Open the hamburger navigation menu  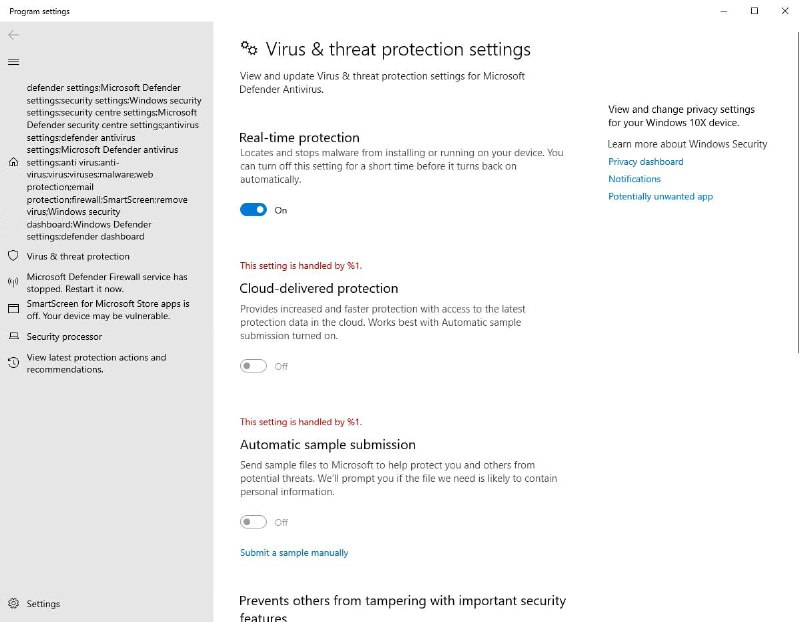point(14,62)
